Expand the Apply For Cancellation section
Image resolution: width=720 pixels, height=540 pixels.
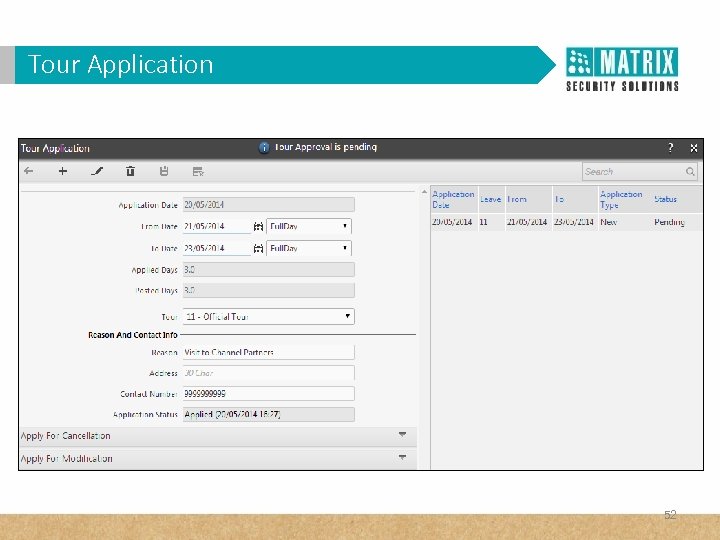218,435
